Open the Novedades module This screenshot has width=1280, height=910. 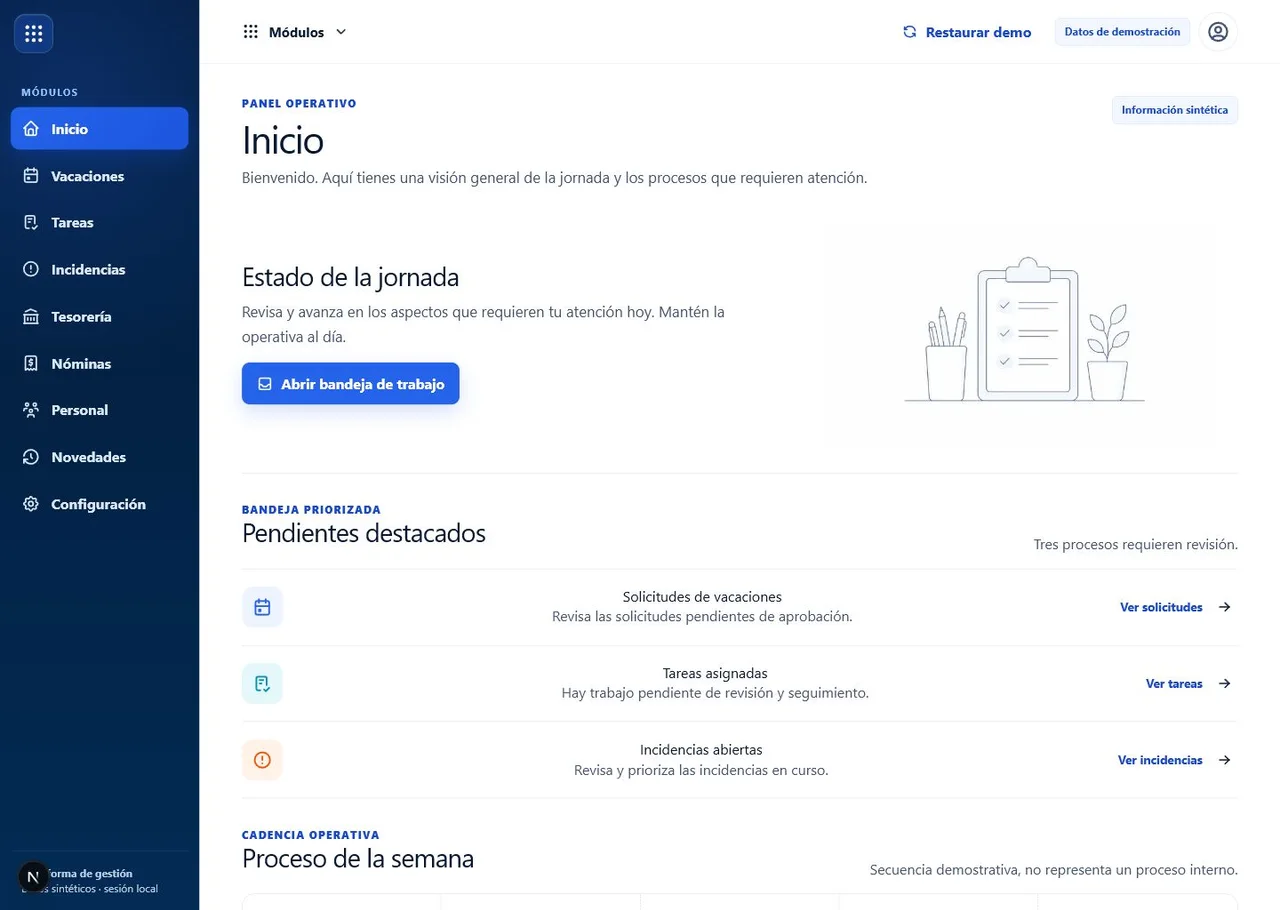(99, 457)
